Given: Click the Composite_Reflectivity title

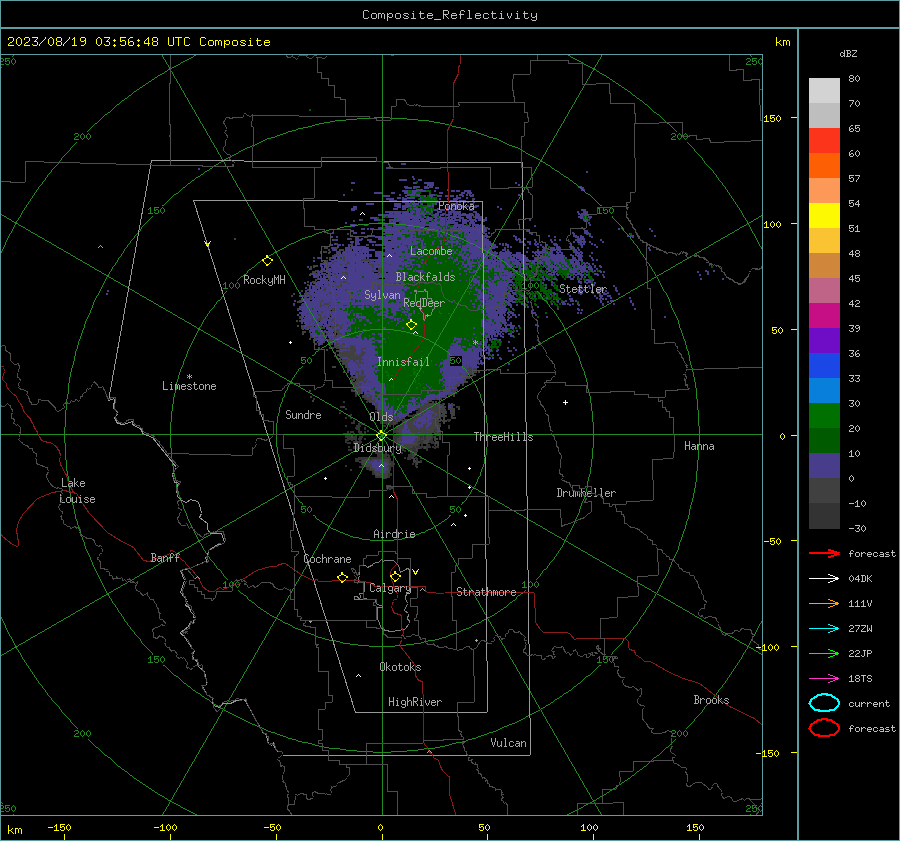Looking at the screenshot, I should pos(450,15).
